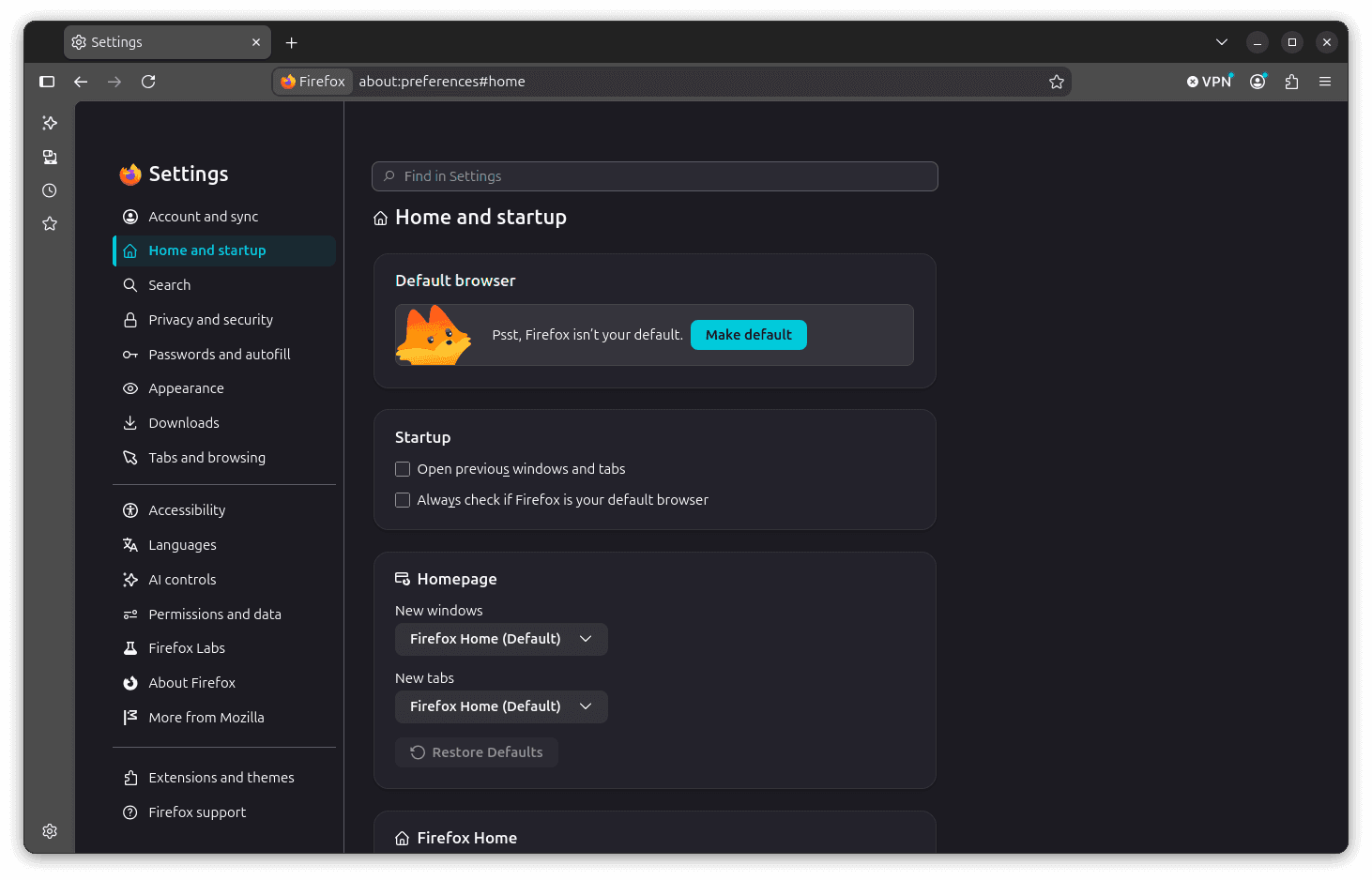Expand the New tabs homepage dropdown
1372x880 pixels.
[501, 706]
